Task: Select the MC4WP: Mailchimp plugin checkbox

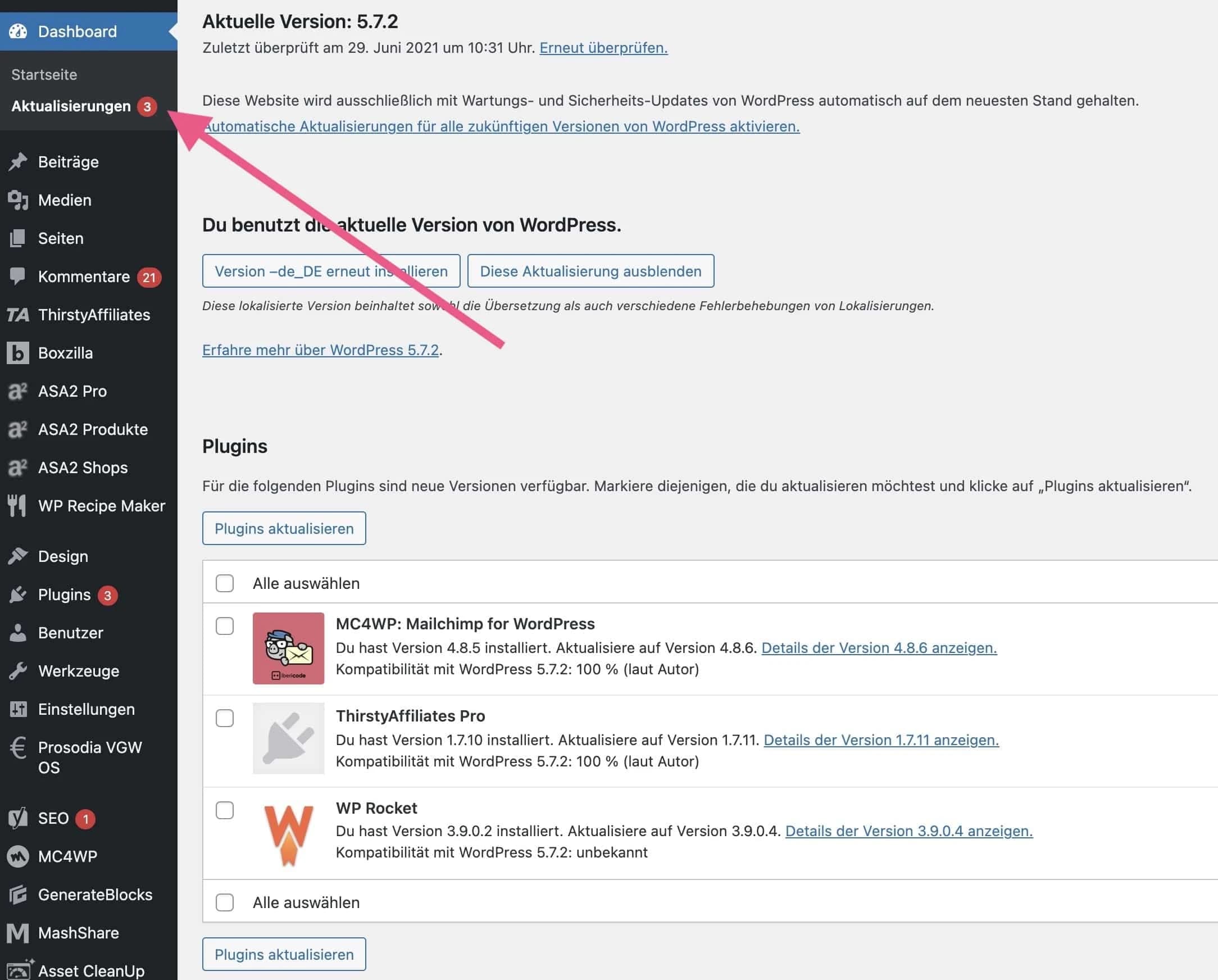Action: point(224,625)
